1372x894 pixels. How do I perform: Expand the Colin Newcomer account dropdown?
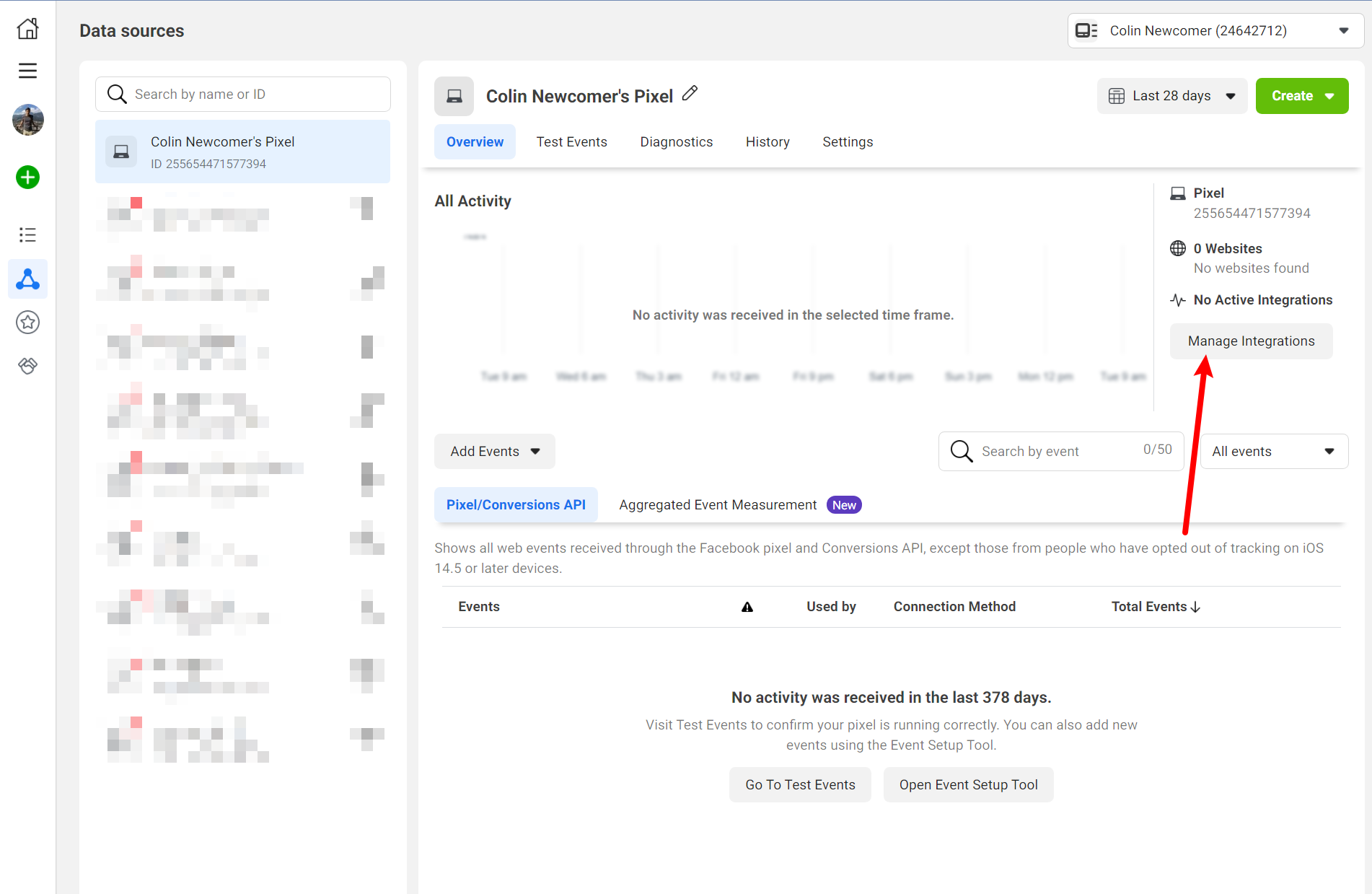[1215, 31]
